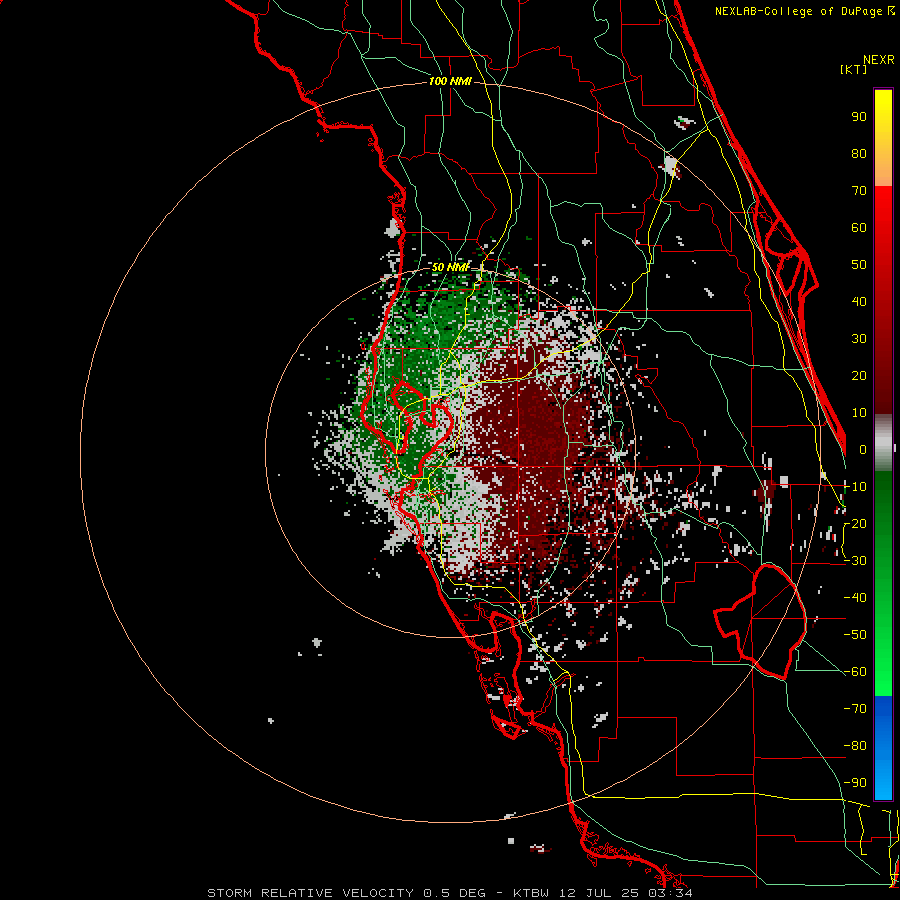
Task: Select the -80 value on the velocity scale
Action: click(x=855, y=746)
